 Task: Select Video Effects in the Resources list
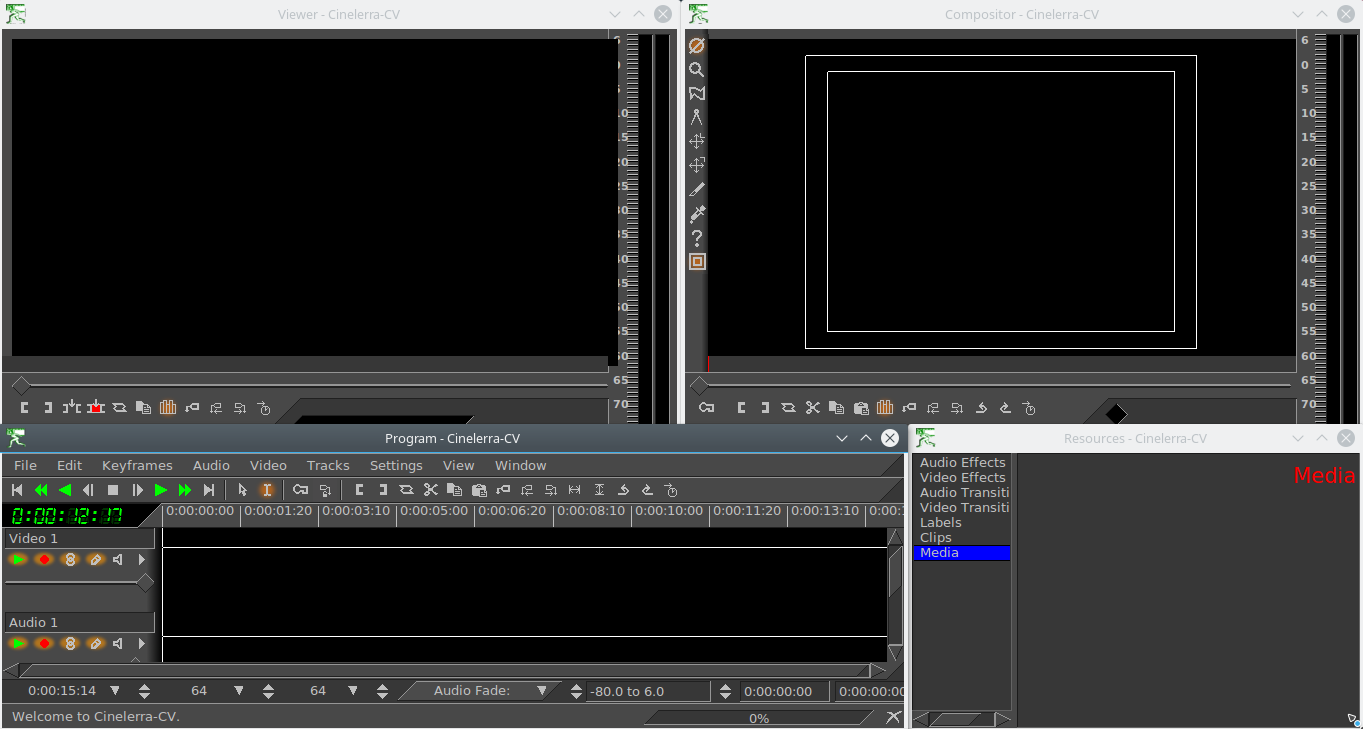click(962, 478)
